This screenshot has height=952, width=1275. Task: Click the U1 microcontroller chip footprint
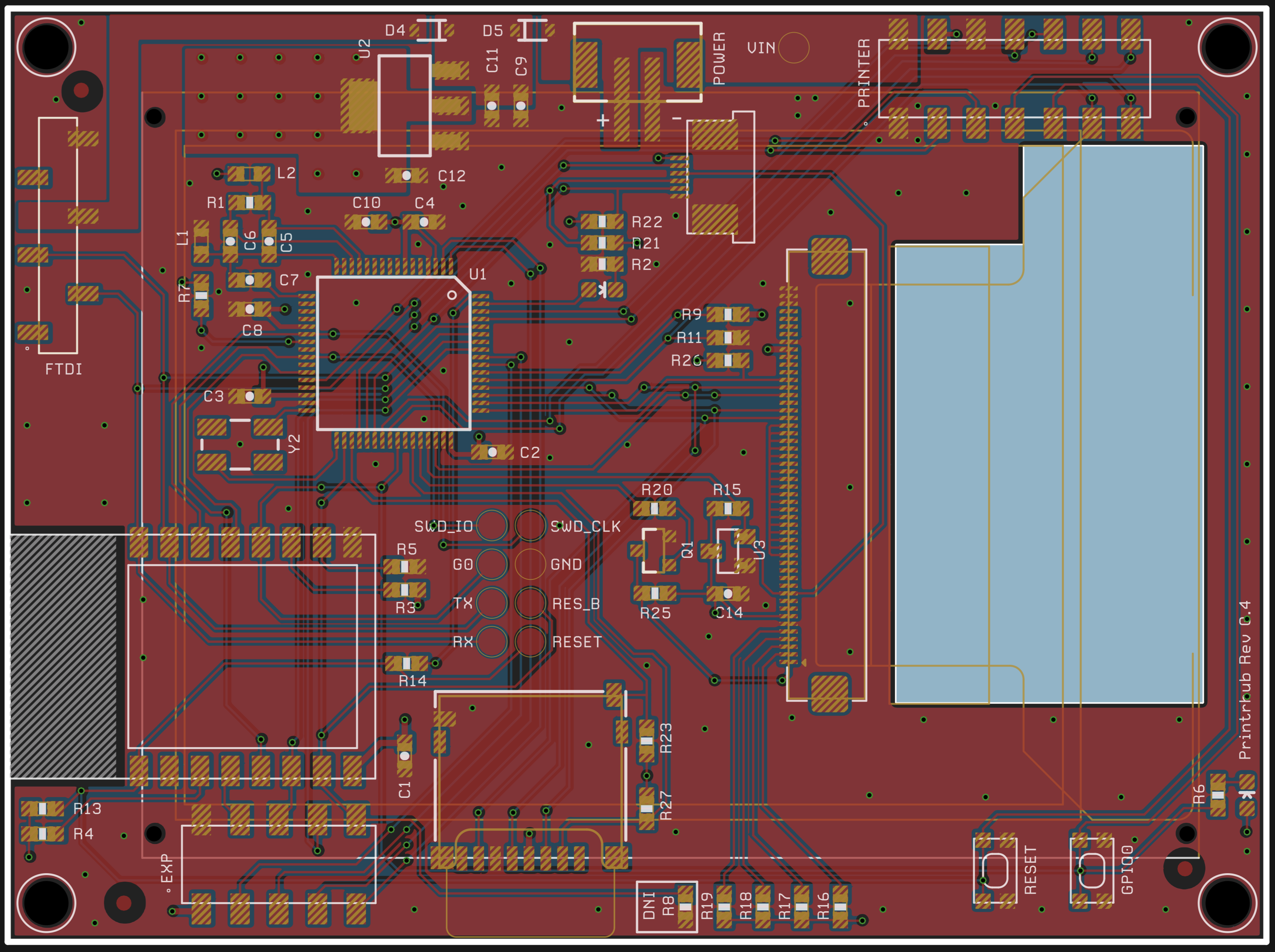[x=394, y=353]
